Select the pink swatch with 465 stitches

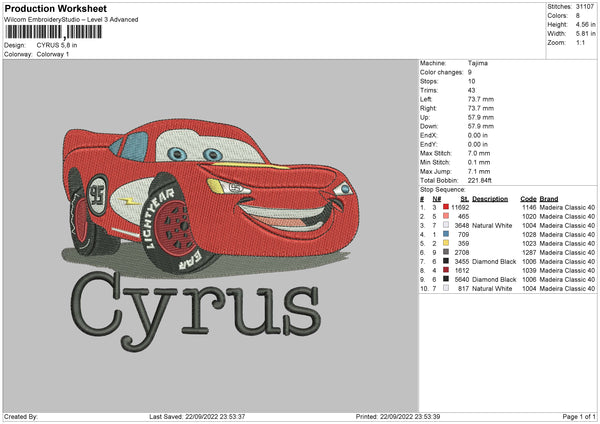[446, 215]
